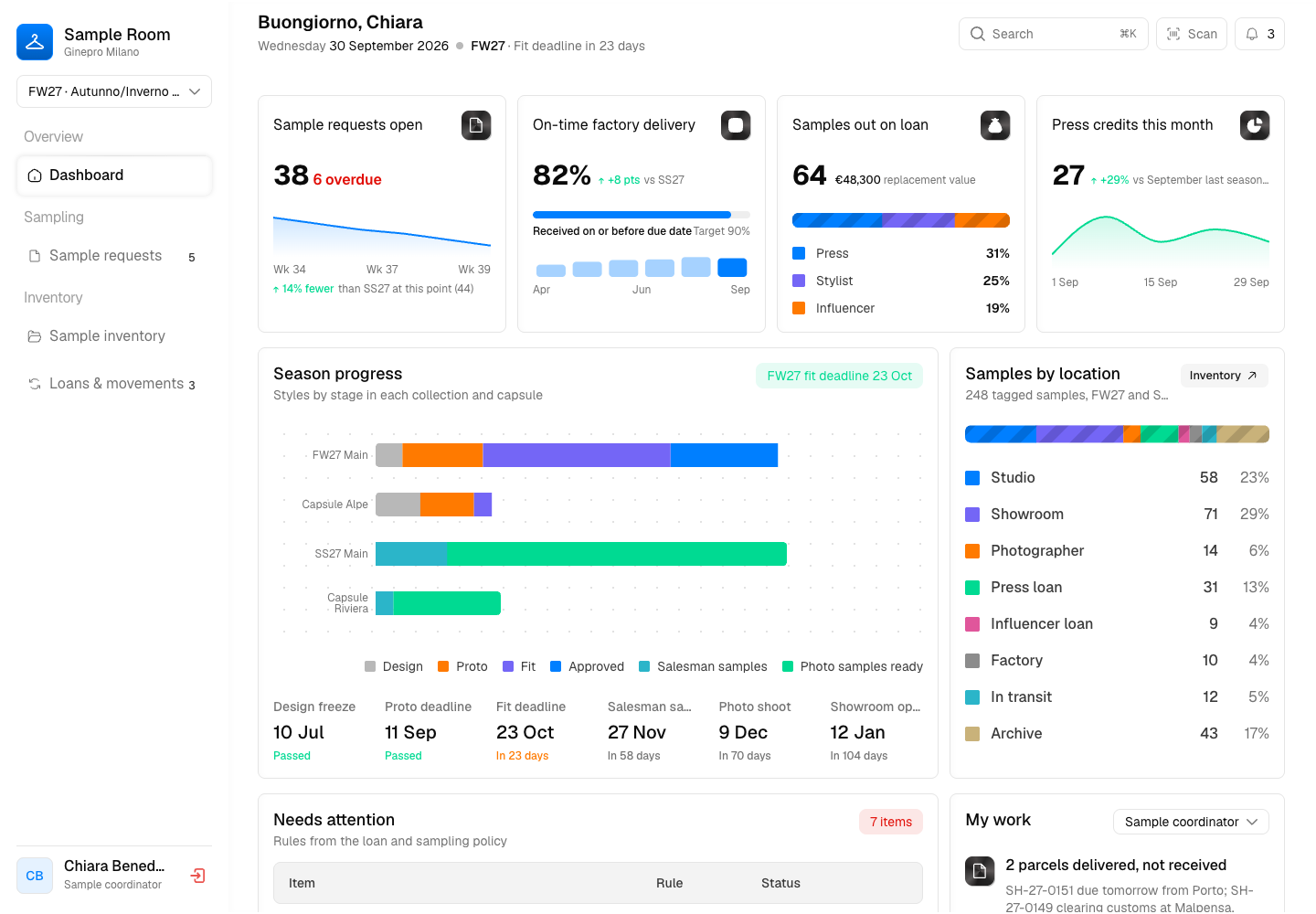Open Sample inventory in sidebar

(114, 336)
